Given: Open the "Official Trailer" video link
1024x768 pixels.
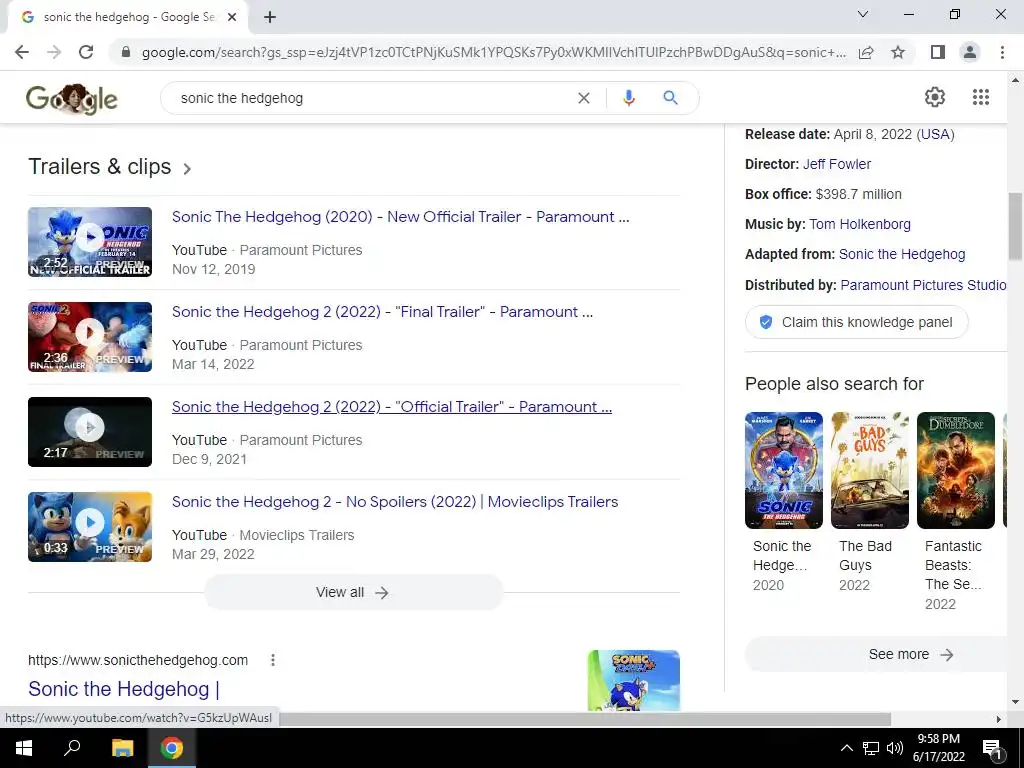Looking at the screenshot, I should [392, 407].
